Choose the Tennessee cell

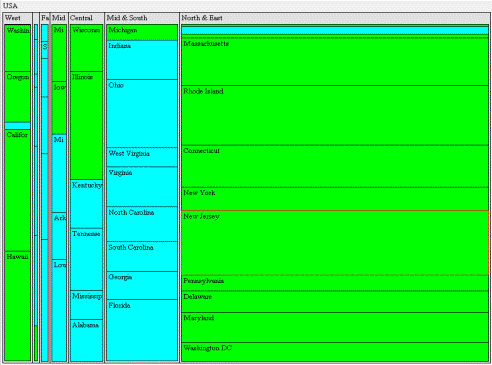(86, 259)
